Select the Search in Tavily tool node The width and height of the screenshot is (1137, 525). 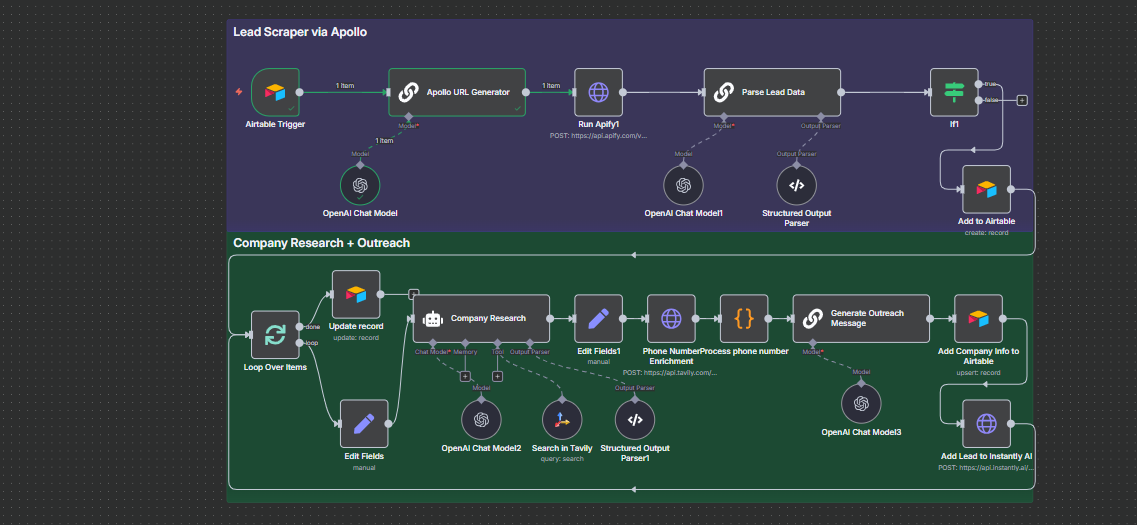tap(563, 419)
